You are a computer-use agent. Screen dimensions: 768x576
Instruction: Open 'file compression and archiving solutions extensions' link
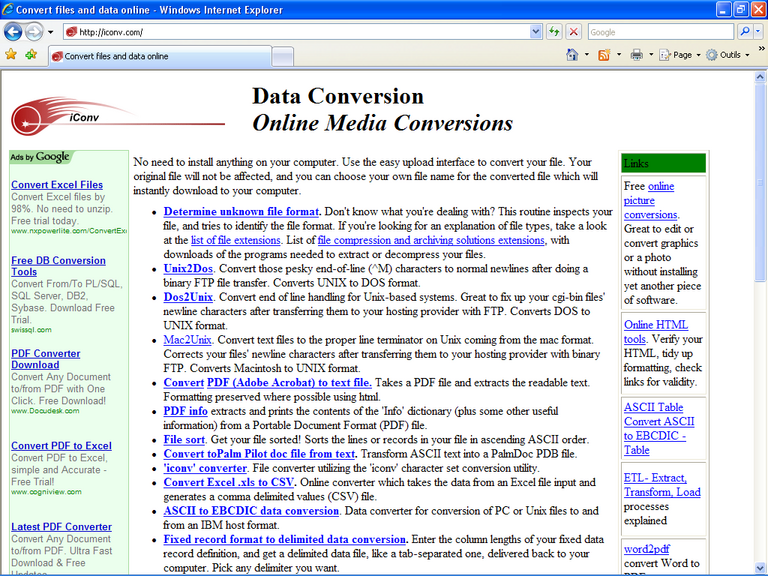click(x=431, y=240)
